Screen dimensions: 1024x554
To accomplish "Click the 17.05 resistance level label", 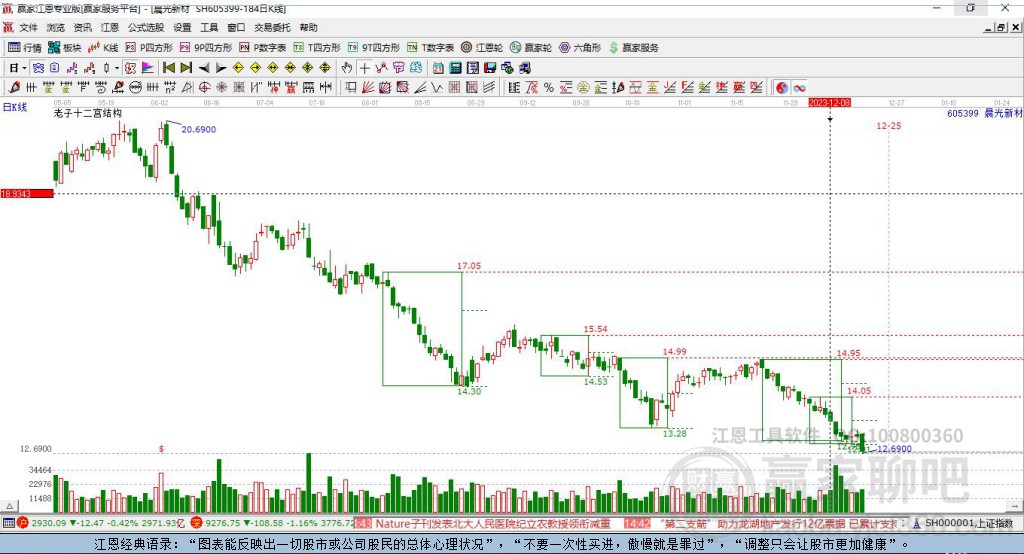I will 469,266.
